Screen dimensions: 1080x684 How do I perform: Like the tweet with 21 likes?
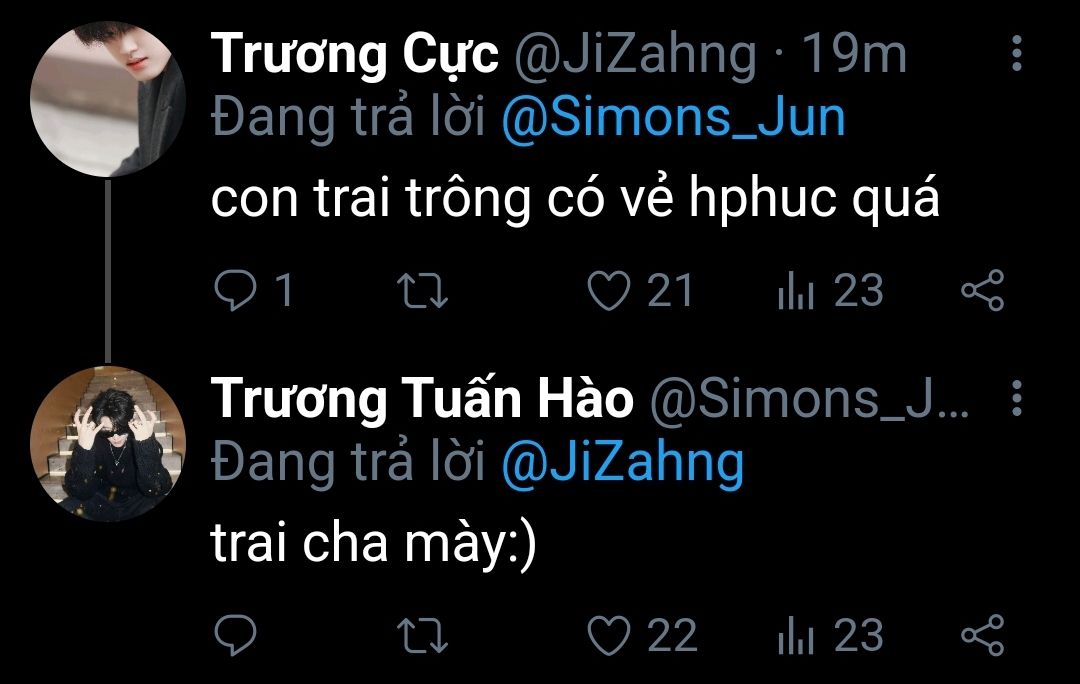pyautogui.click(x=606, y=291)
